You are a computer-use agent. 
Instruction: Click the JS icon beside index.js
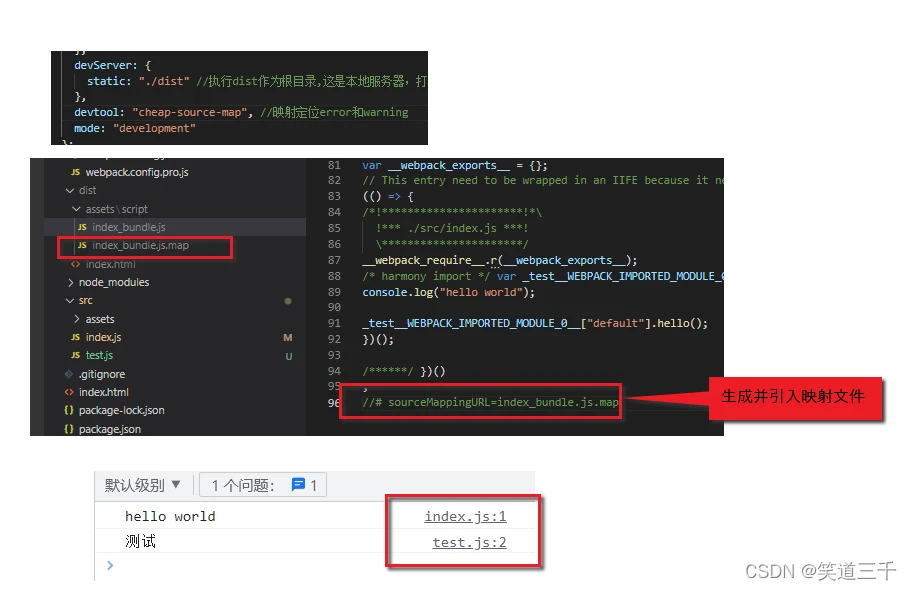[76, 337]
